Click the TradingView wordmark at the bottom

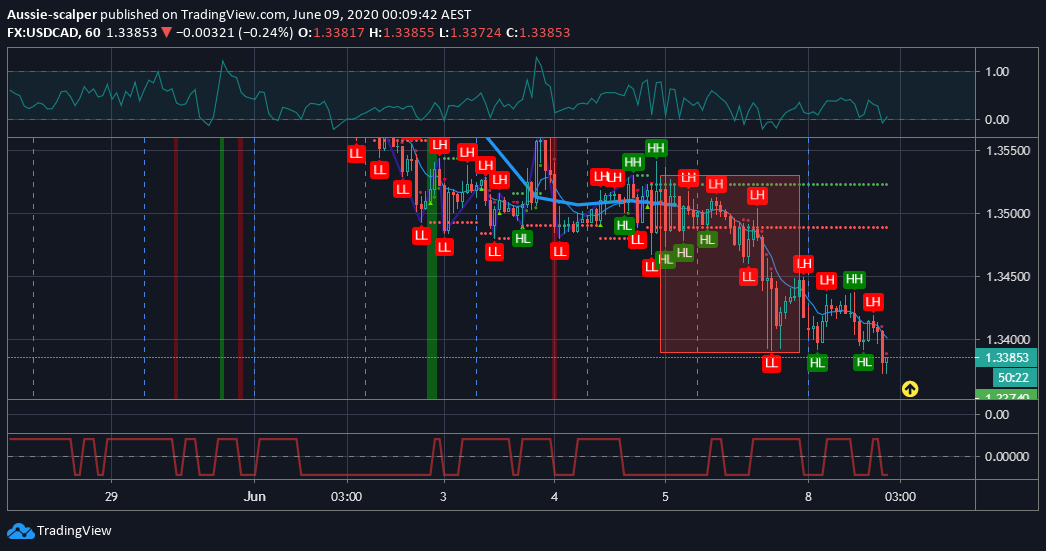tap(74, 531)
